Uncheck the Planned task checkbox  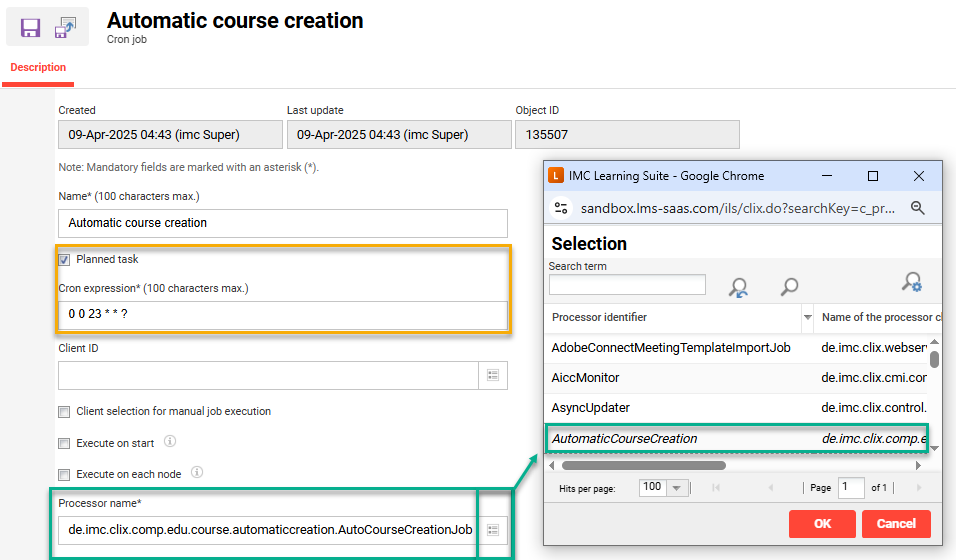65,260
